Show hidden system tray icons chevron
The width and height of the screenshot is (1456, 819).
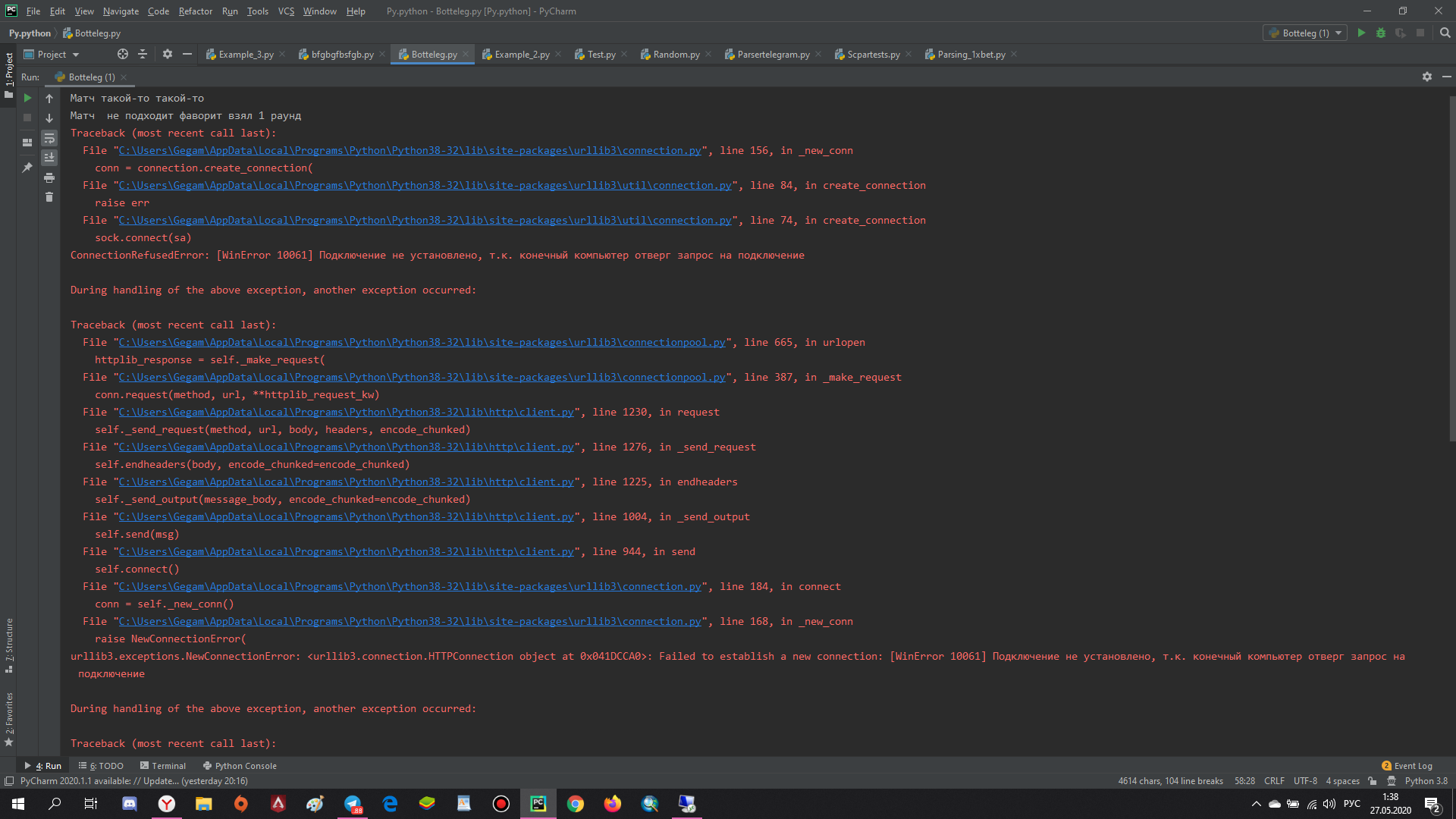(1257, 804)
